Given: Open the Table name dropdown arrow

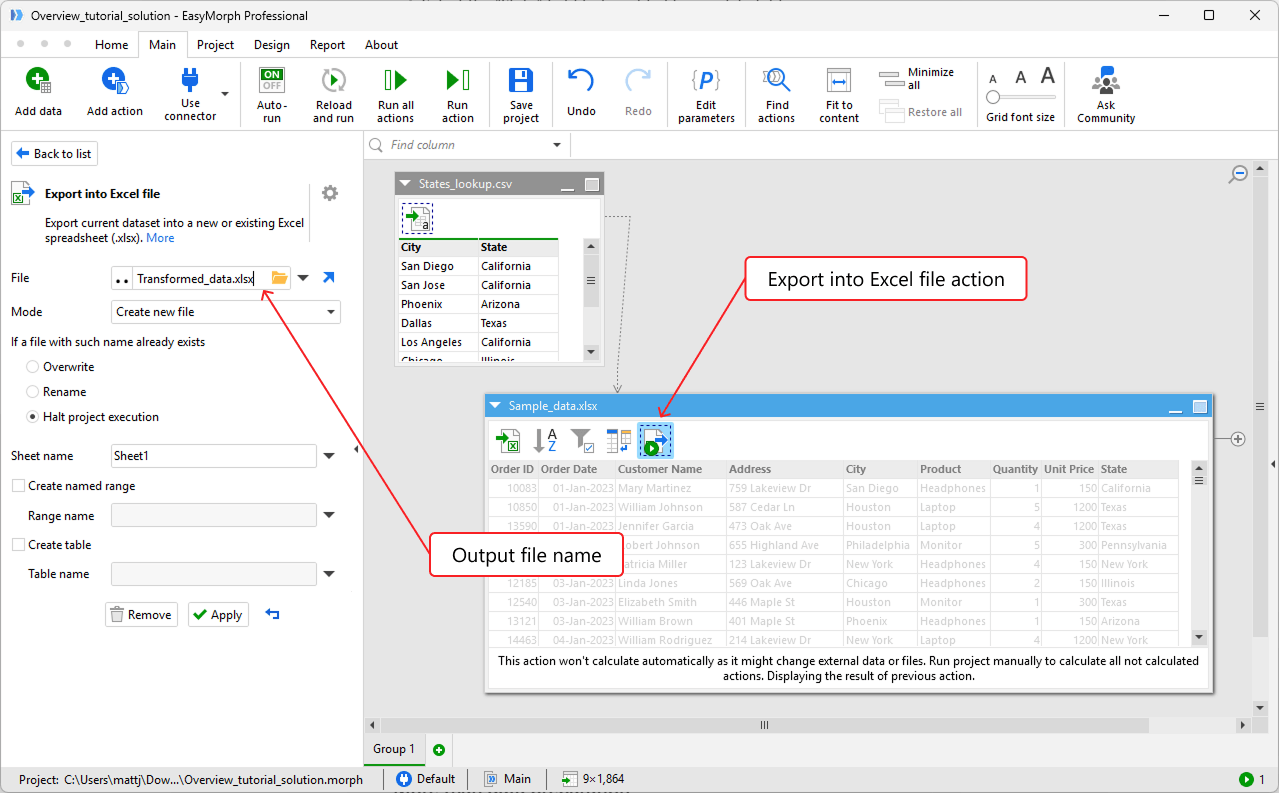Looking at the screenshot, I should [x=329, y=574].
